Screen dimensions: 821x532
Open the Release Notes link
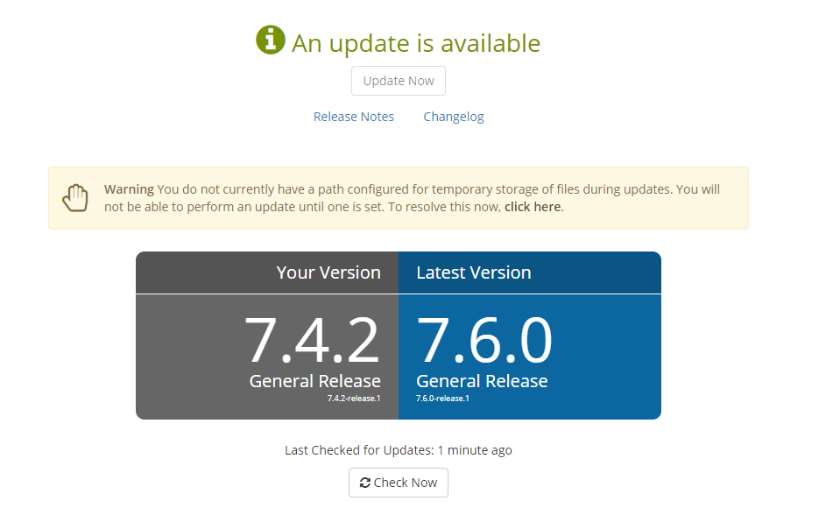coord(353,117)
